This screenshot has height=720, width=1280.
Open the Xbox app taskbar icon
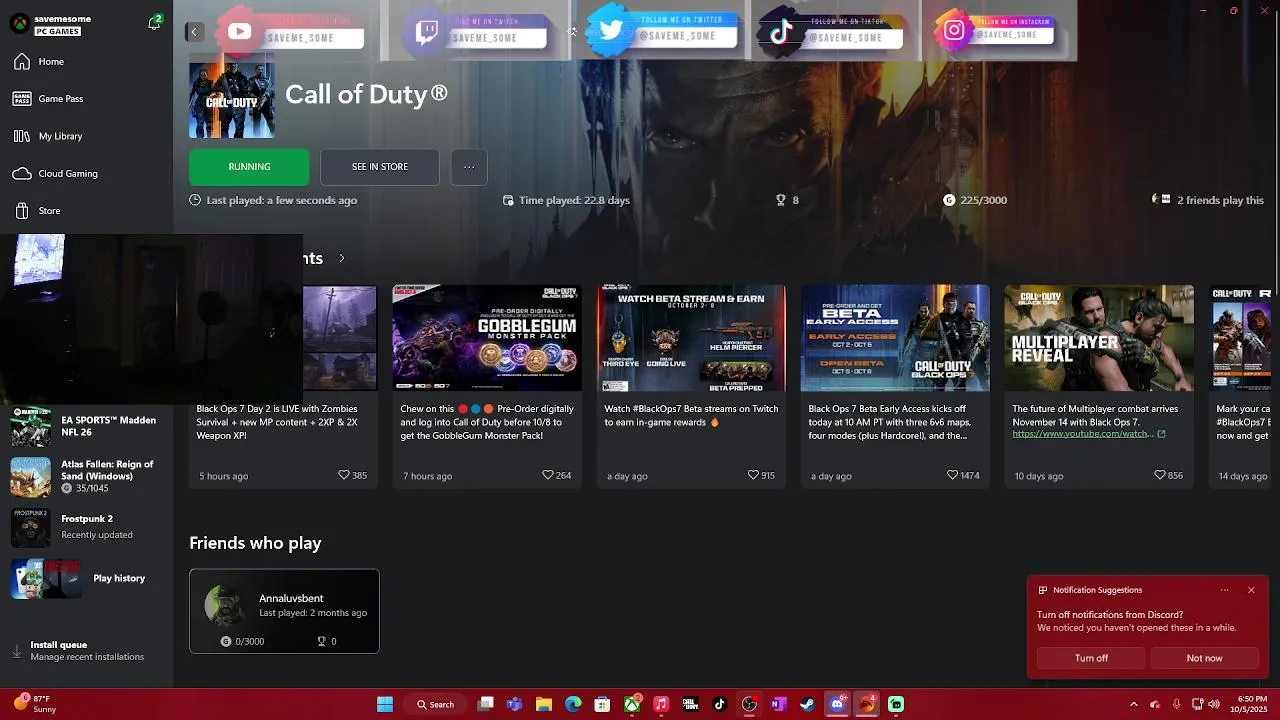pos(632,704)
